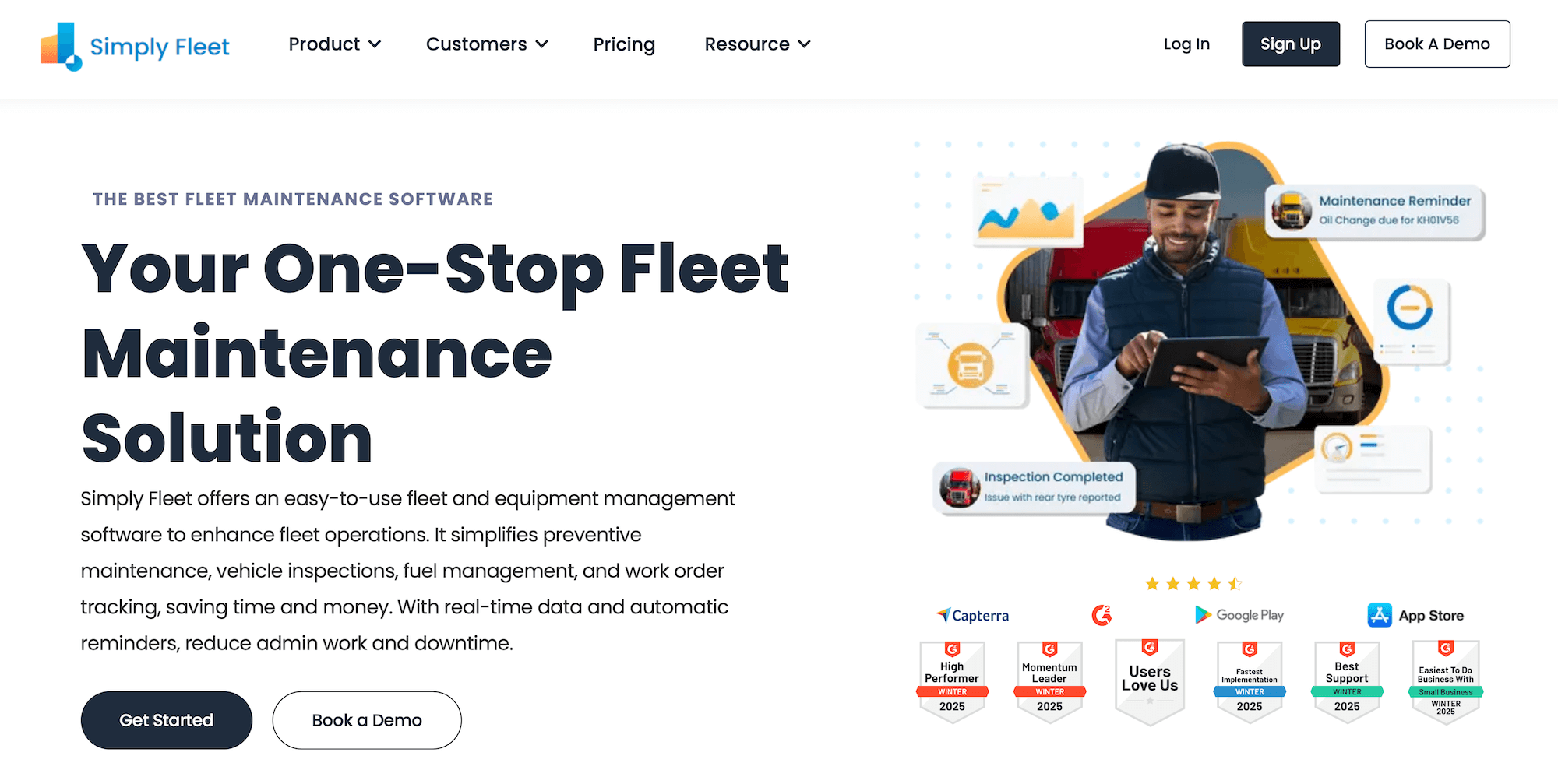
Task: Click the App Store logo
Action: click(1415, 615)
